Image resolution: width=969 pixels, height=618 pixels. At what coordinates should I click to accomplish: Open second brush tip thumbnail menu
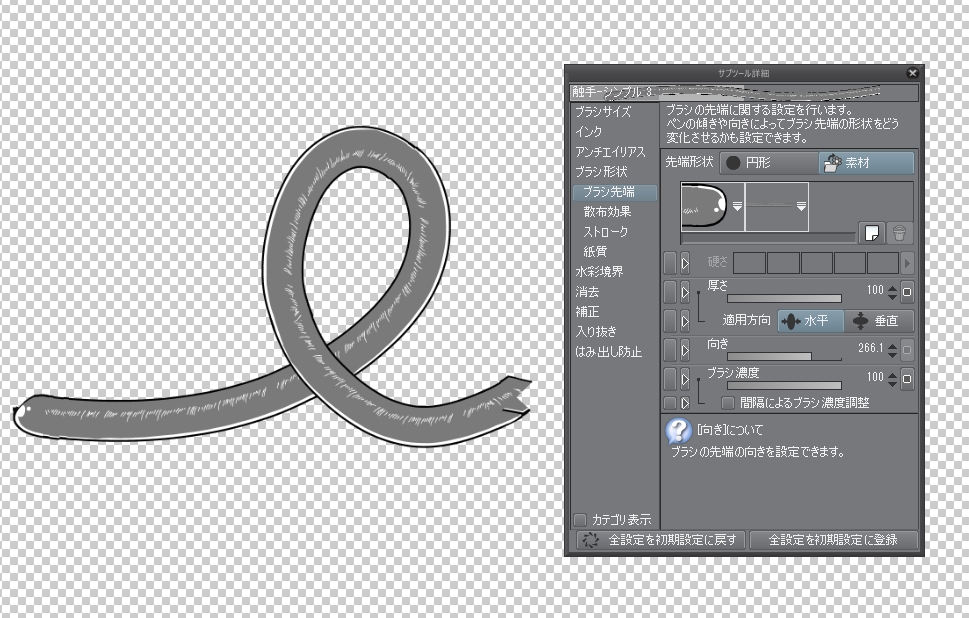[x=801, y=207]
